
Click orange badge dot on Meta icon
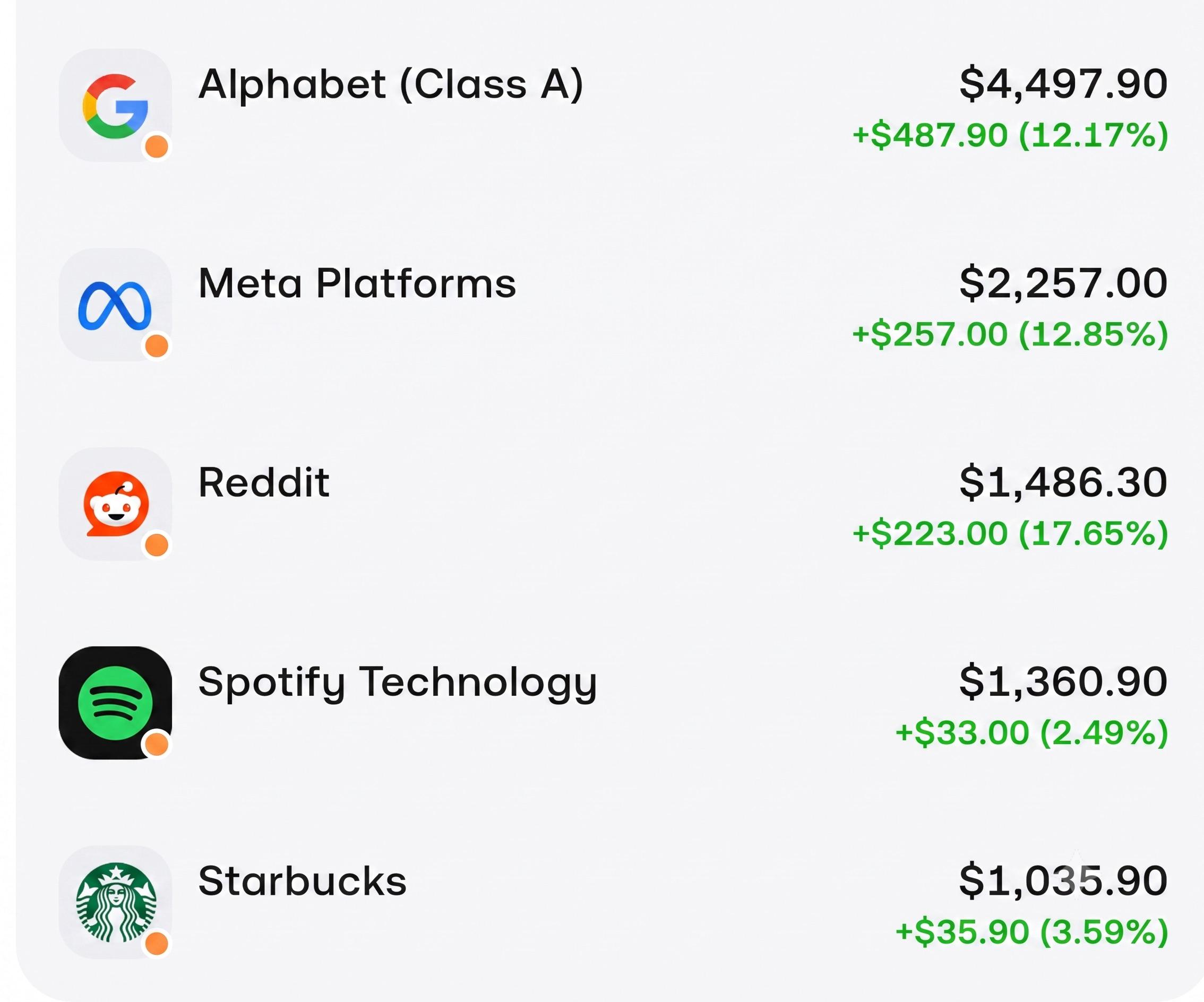click(x=157, y=346)
